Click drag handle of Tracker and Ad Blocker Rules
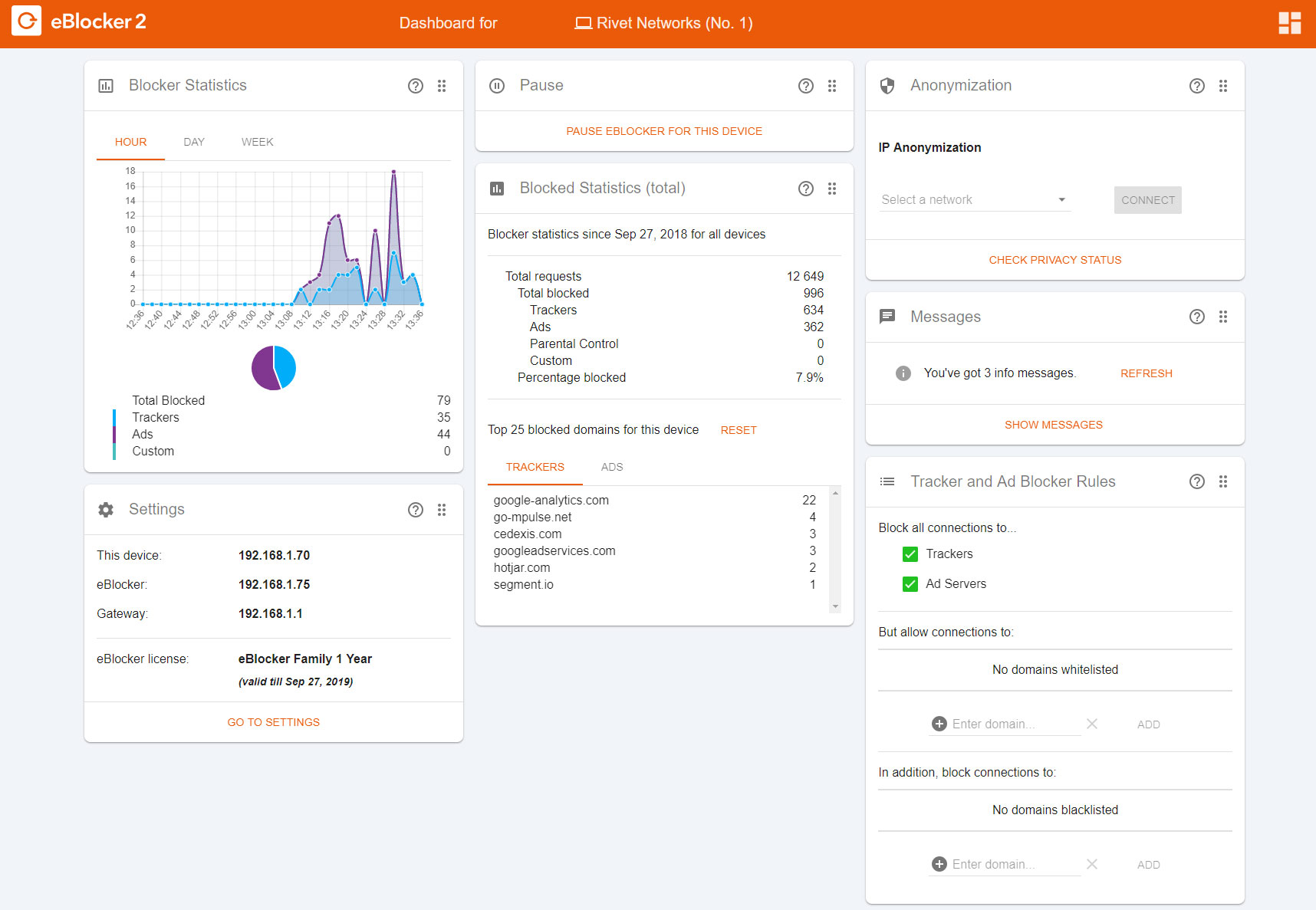This screenshot has width=1316, height=910. pyautogui.click(x=1223, y=481)
